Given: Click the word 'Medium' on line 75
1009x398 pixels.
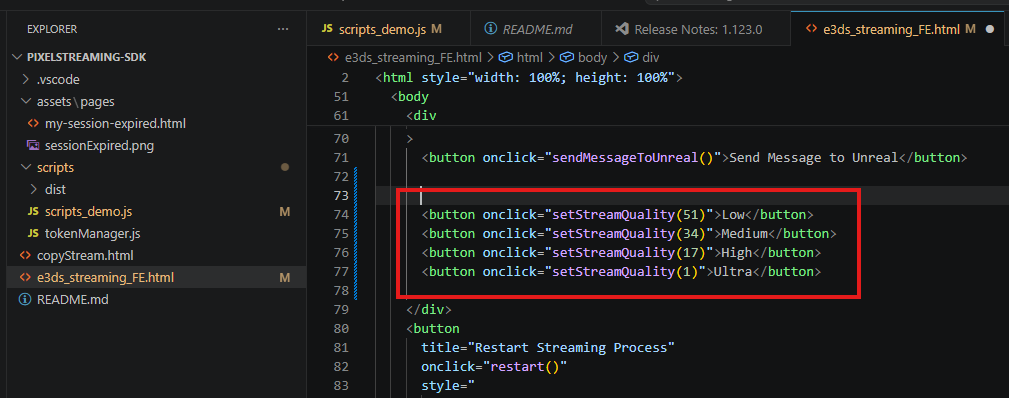Looking at the screenshot, I should point(745,233).
